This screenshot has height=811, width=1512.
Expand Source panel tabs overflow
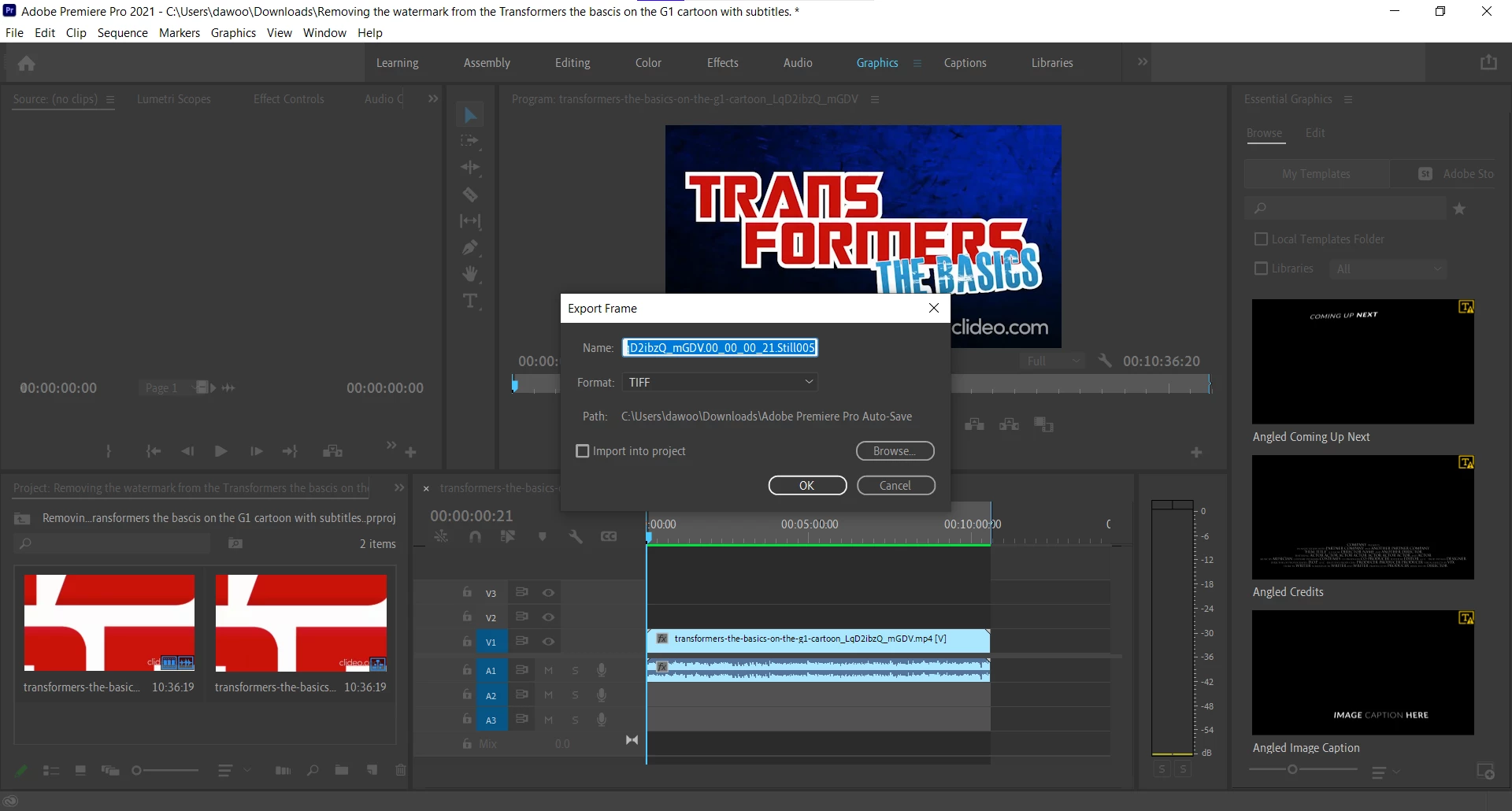coord(432,99)
